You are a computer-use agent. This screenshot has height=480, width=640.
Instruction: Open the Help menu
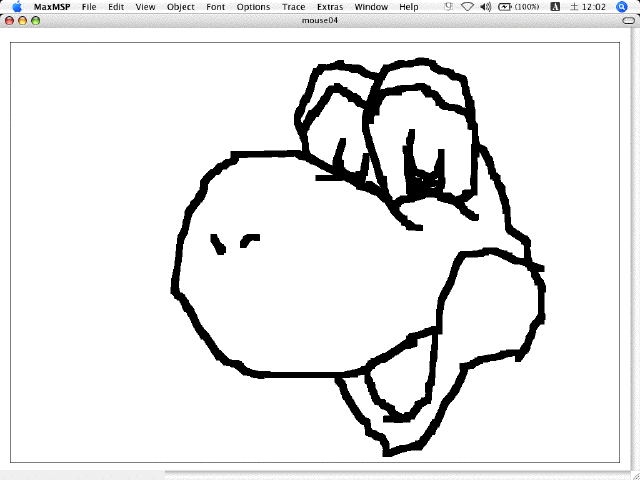(x=409, y=7)
